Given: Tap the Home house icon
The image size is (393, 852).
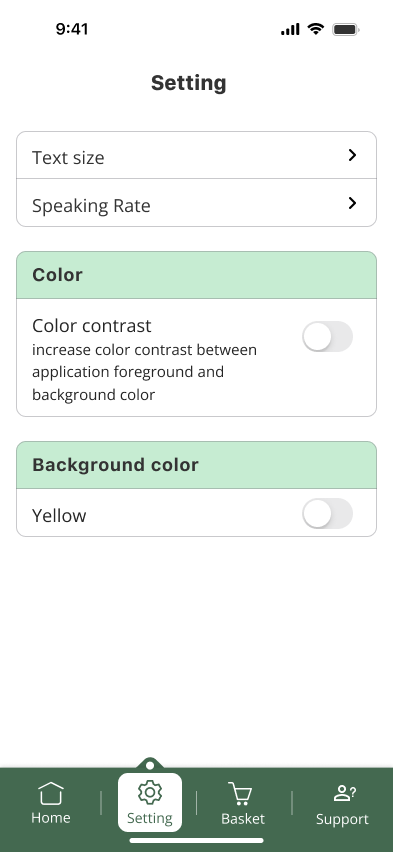Looking at the screenshot, I should tap(51, 793).
